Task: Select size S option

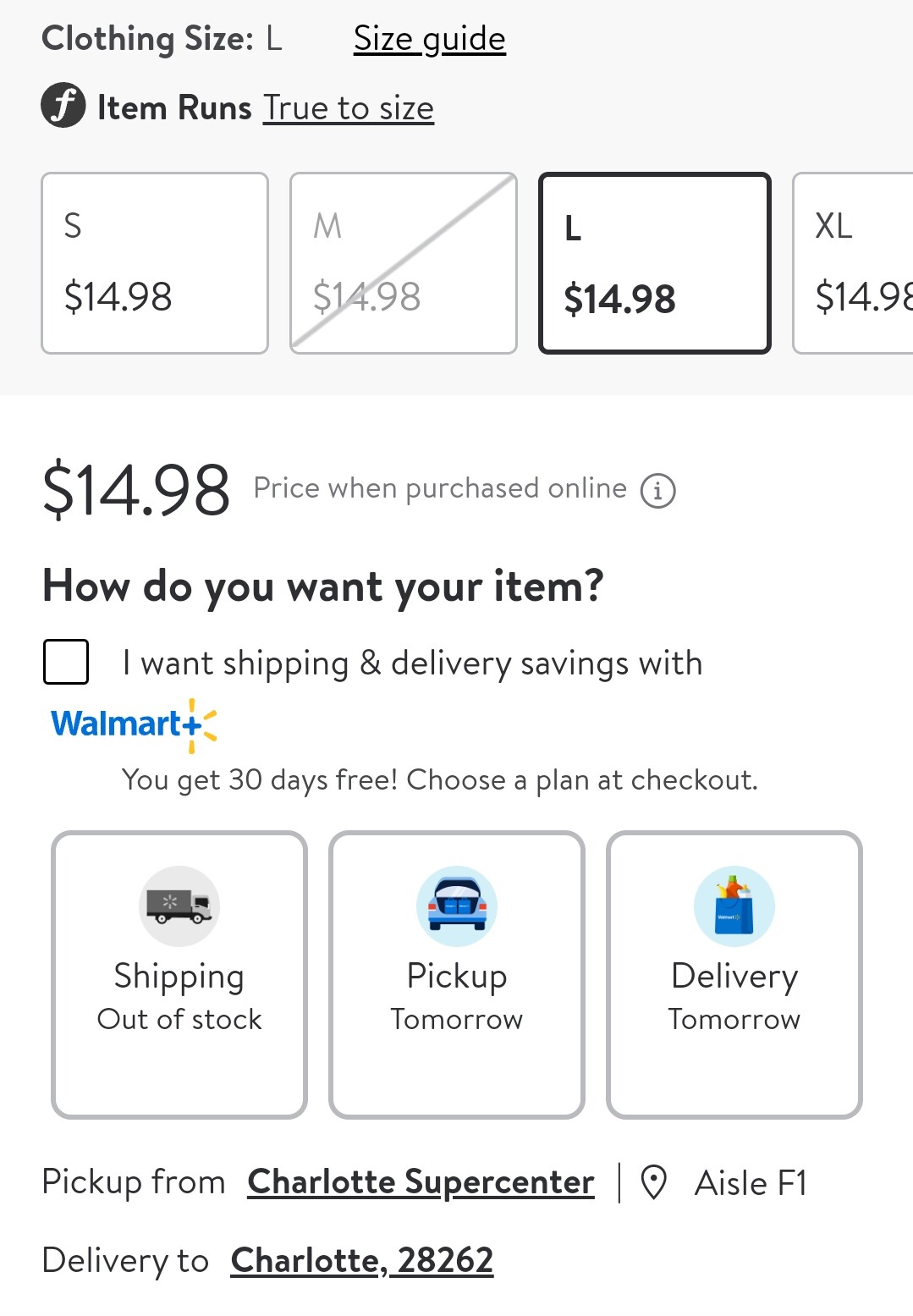Action: pos(155,263)
